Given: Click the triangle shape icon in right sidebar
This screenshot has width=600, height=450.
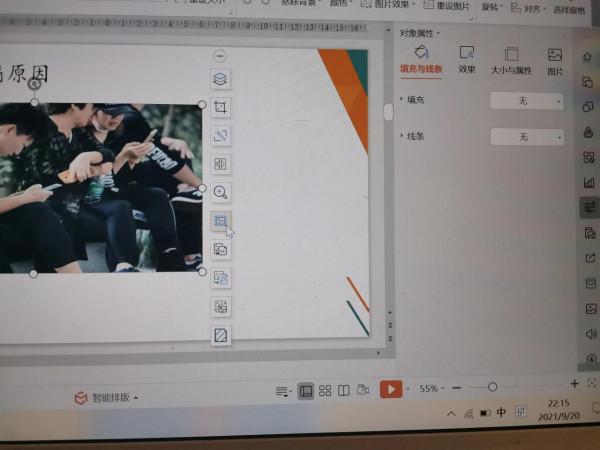Looking at the screenshot, I should tap(589, 132).
